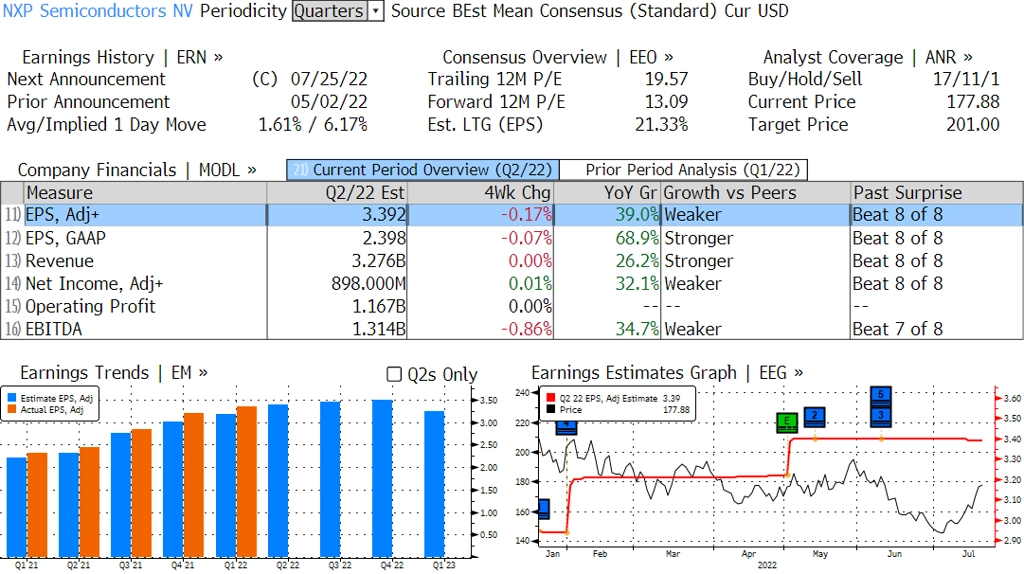Click the blue '2' event marker on the graph
Screen dimensions: 1024x574
click(814, 417)
